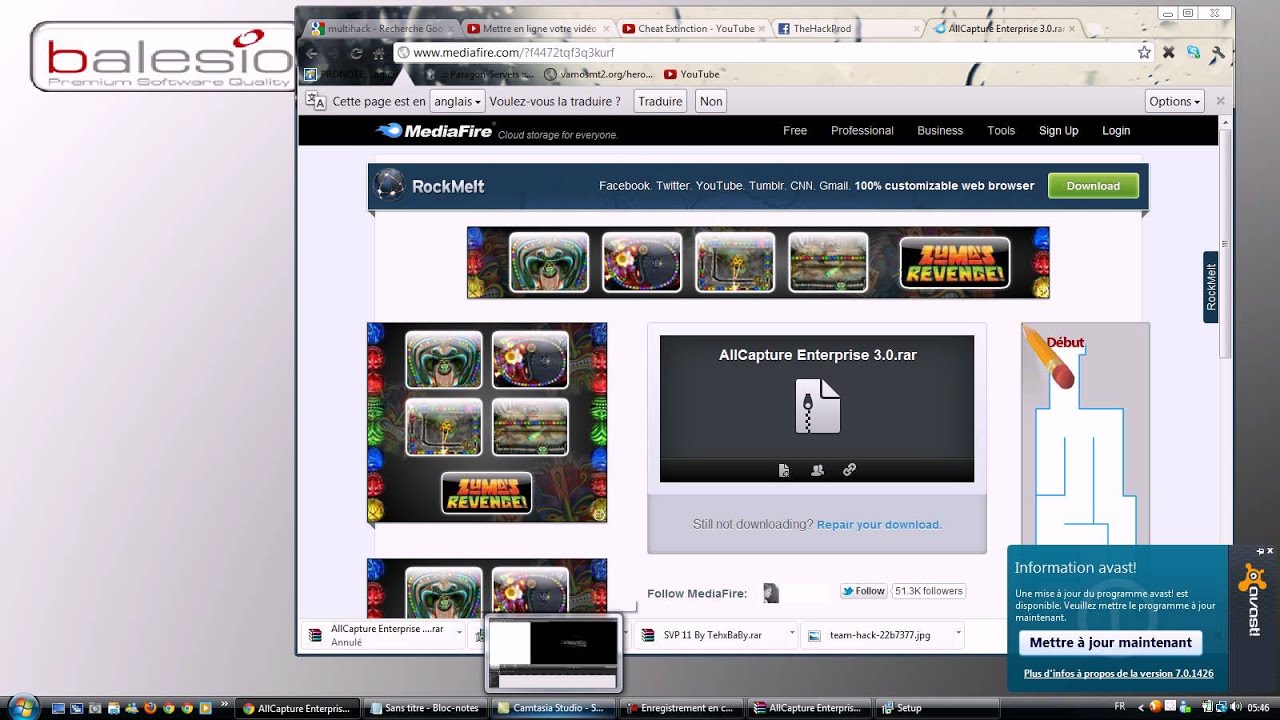Open Tools in the MediaFire navigation
This screenshot has height=720, width=1280.
(x=1001, y=131)
